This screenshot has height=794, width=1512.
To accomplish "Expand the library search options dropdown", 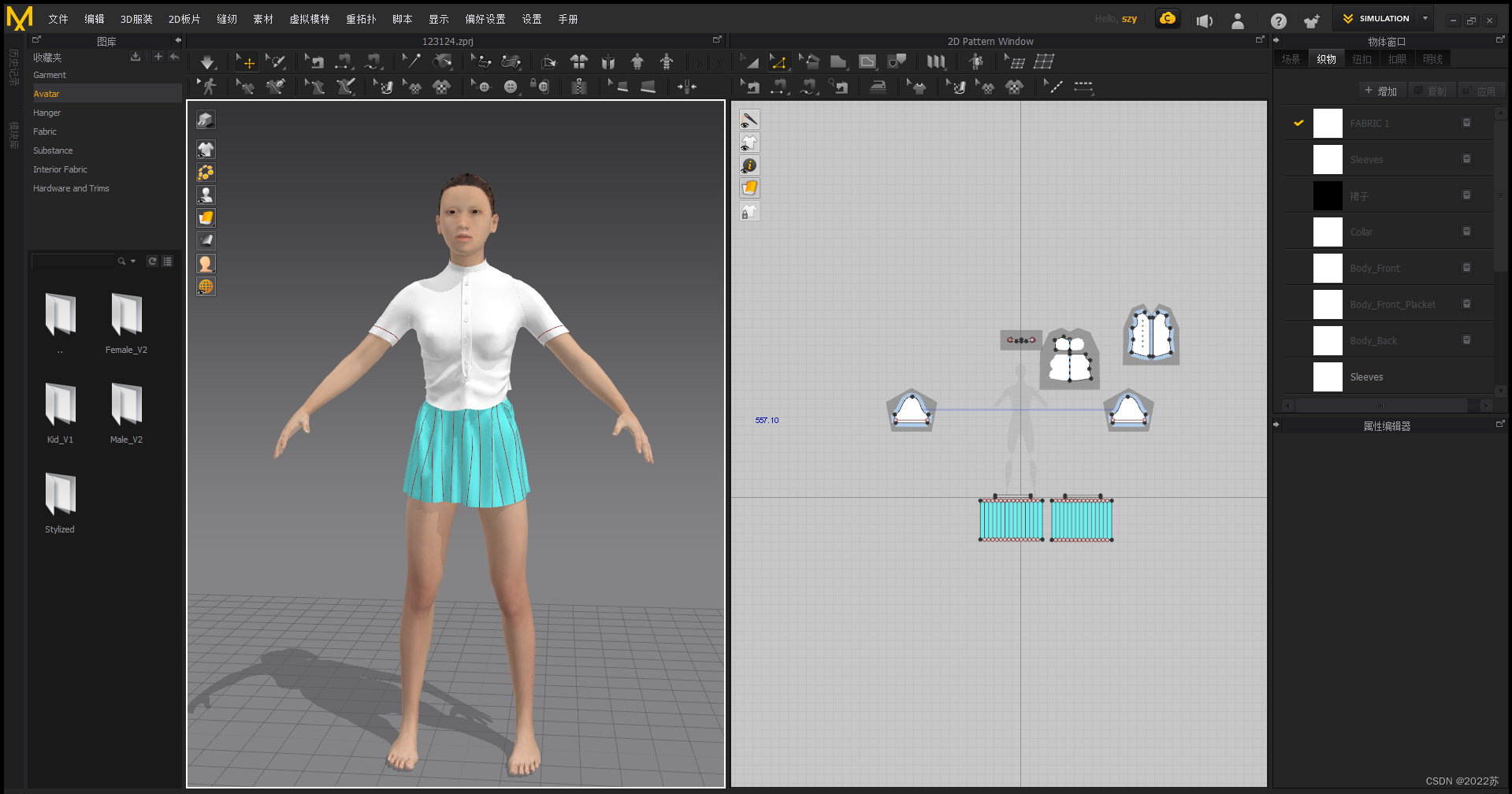I will coord(133,261).
